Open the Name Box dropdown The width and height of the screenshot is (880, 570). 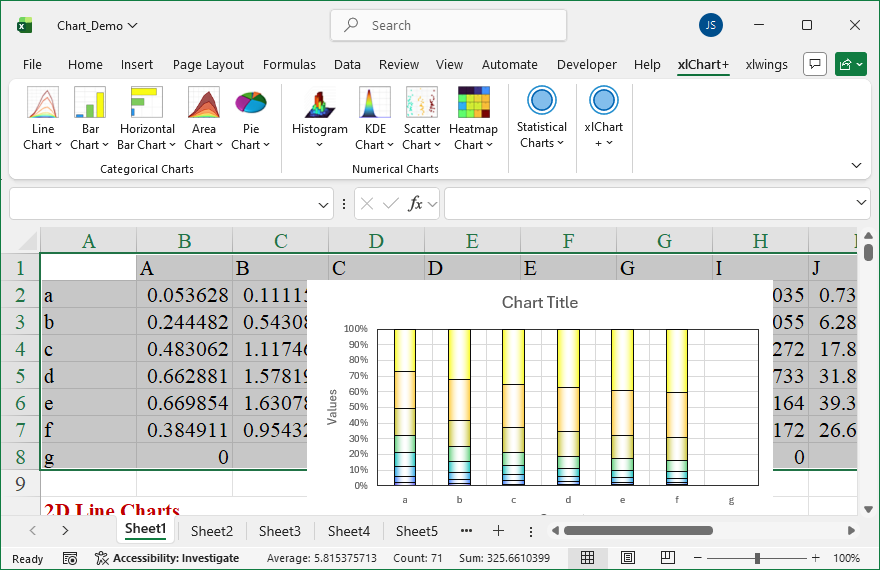point(324,204)
